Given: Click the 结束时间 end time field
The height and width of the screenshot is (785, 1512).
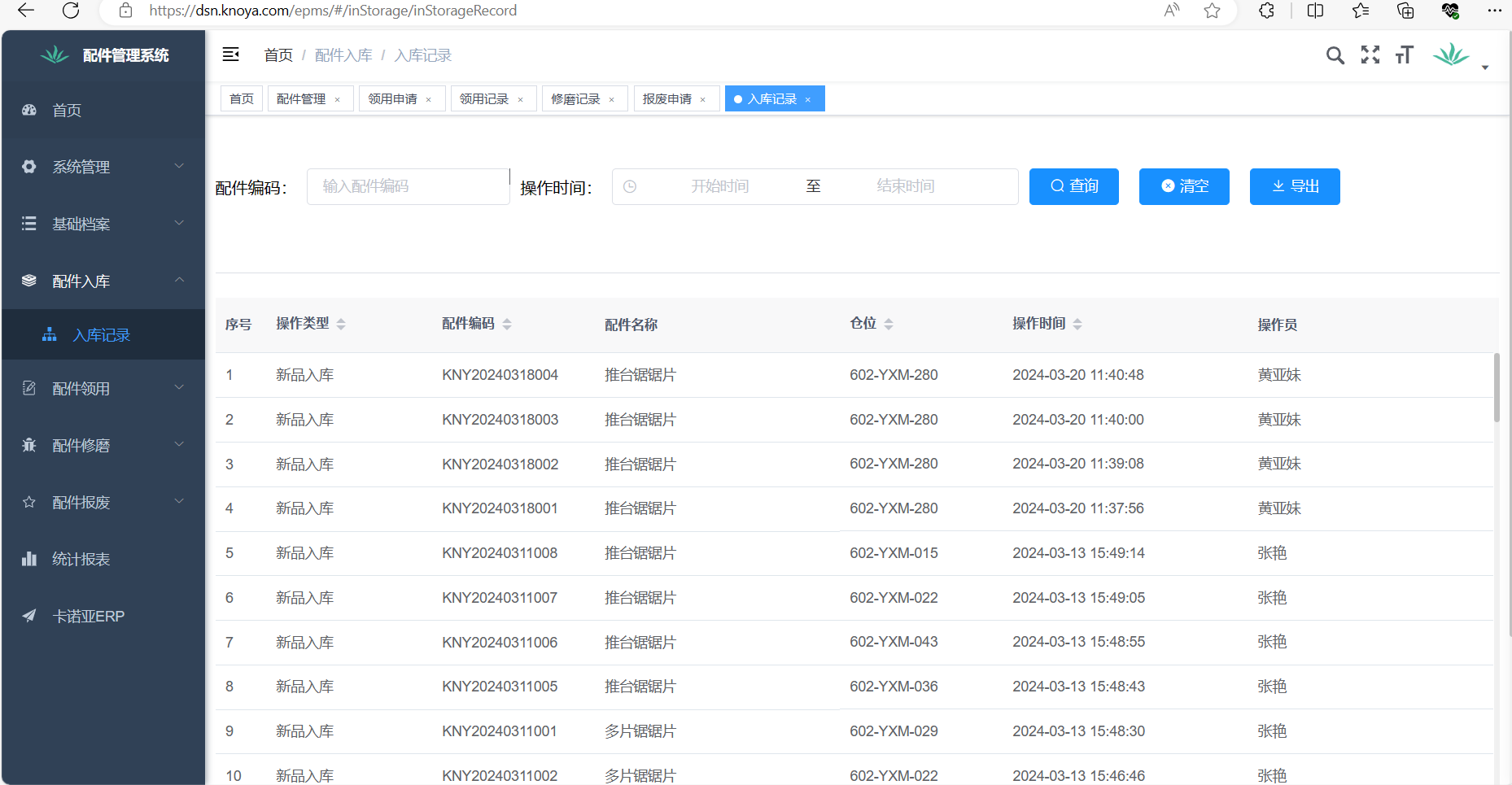Looking at the screenshot, I should point(906,186).
